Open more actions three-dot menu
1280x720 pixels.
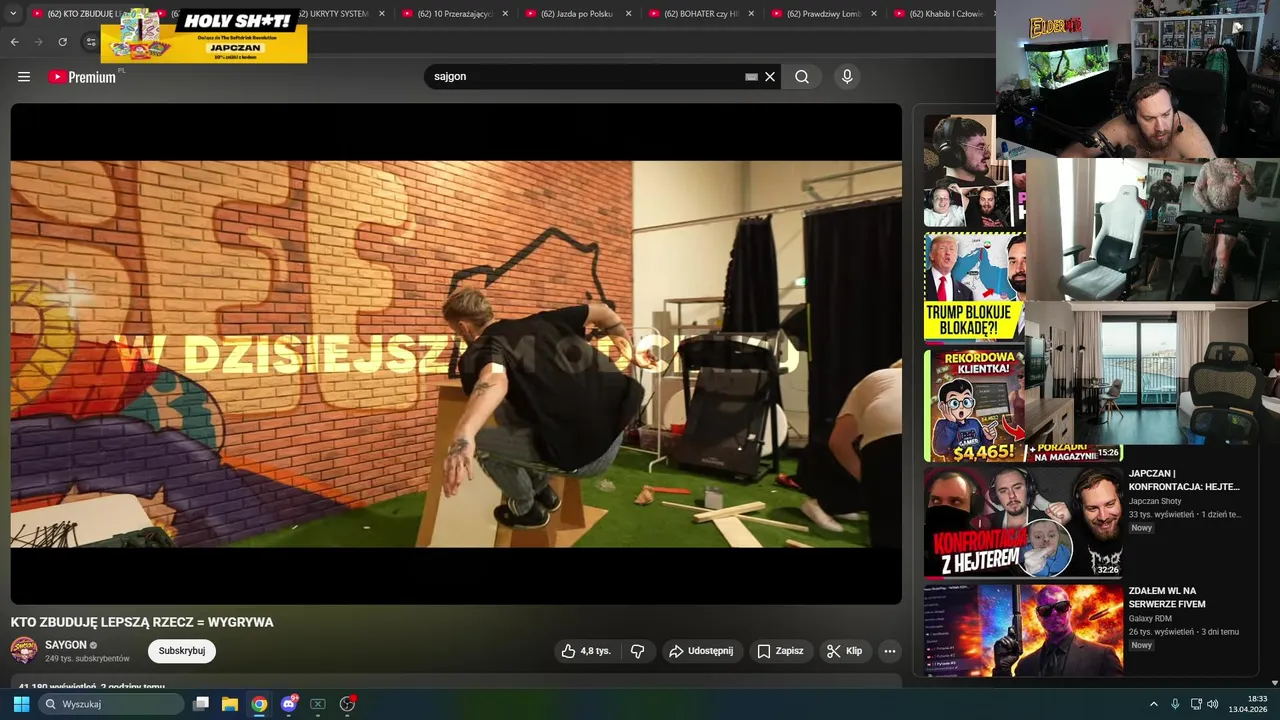[889, 651]
